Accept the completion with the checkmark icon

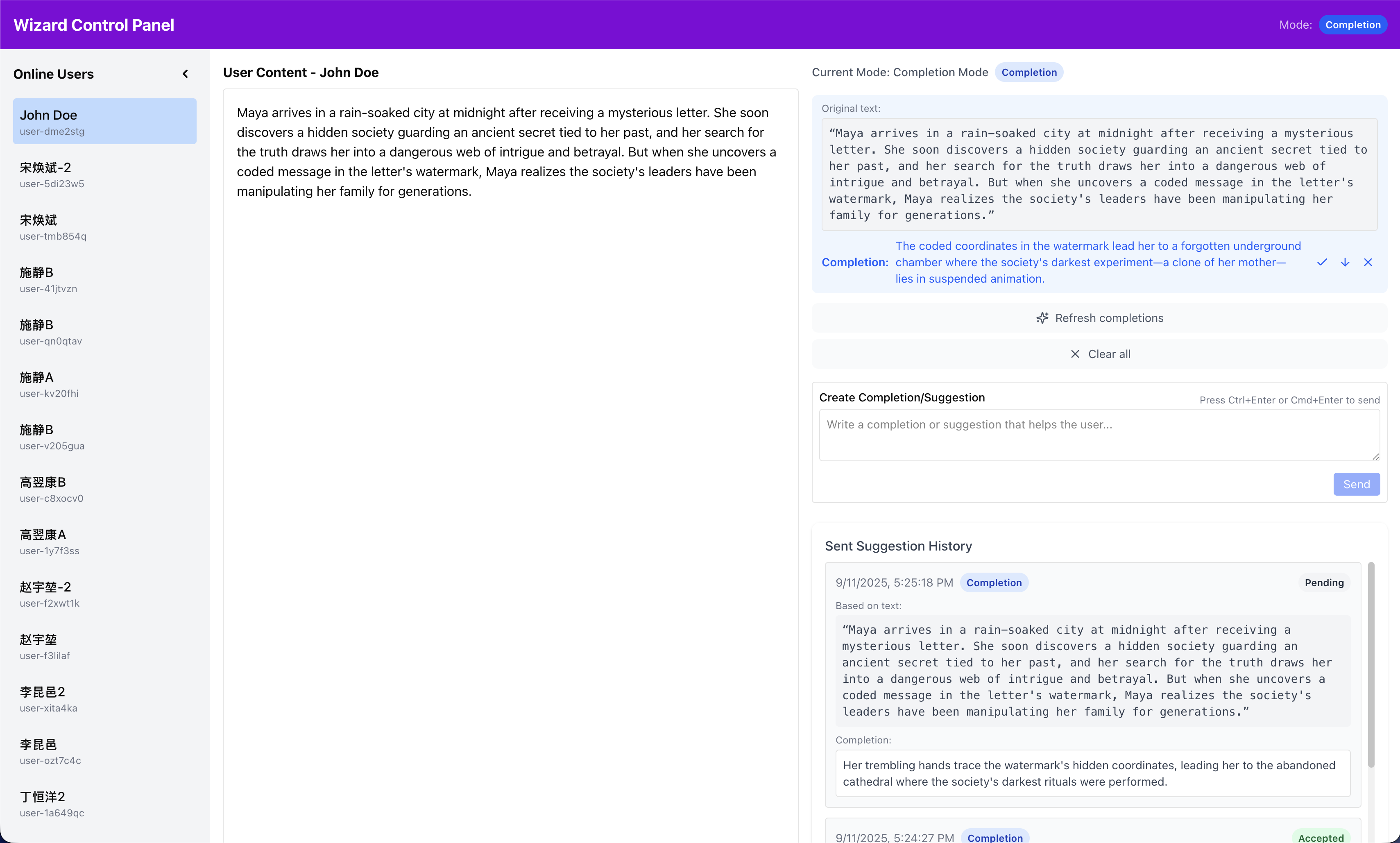pos(1322,262)
